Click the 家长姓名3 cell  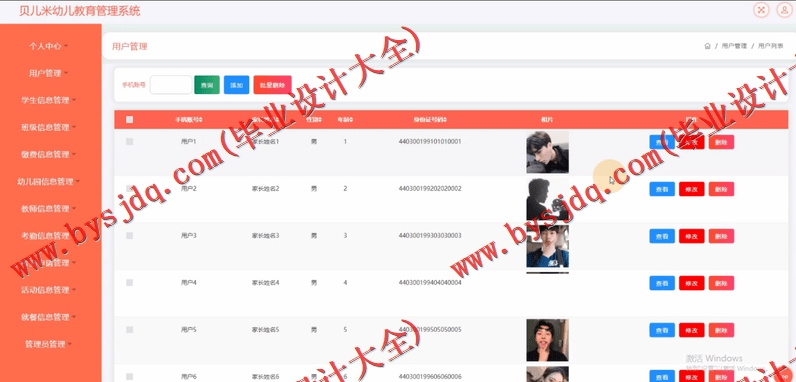point(266,236)
